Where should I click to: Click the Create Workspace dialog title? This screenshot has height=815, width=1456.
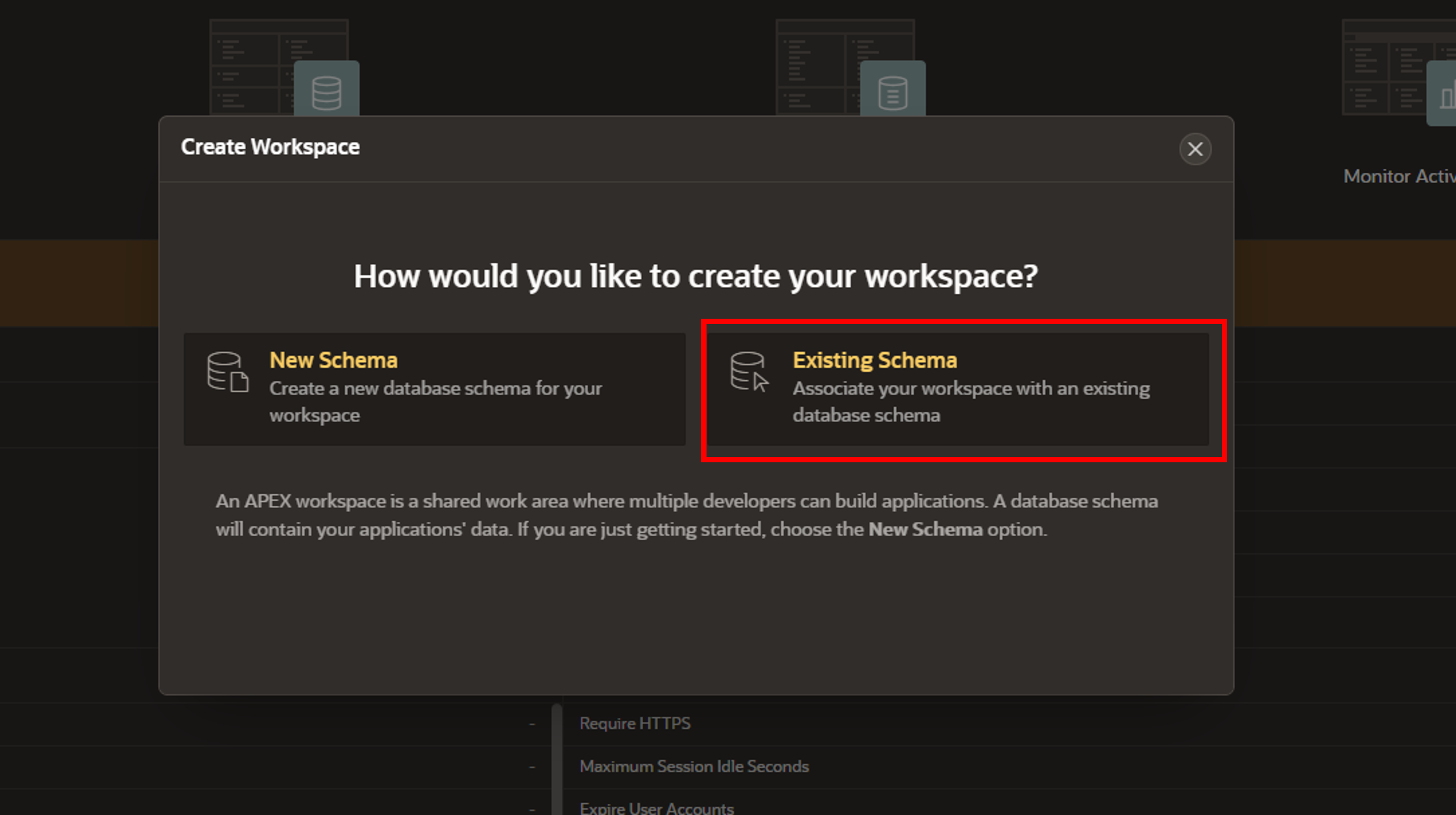270,147
